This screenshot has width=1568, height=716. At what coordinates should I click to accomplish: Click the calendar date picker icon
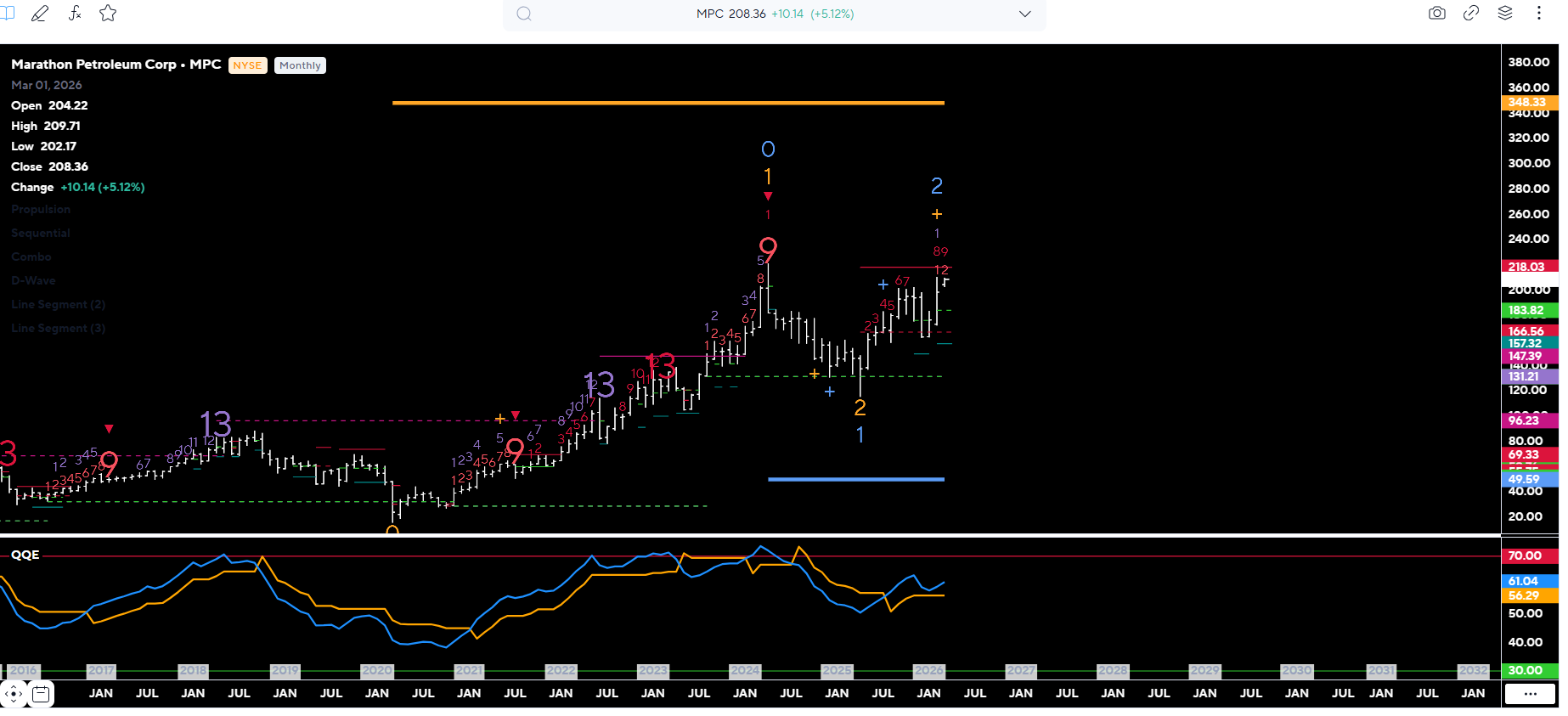coord(41,695)
